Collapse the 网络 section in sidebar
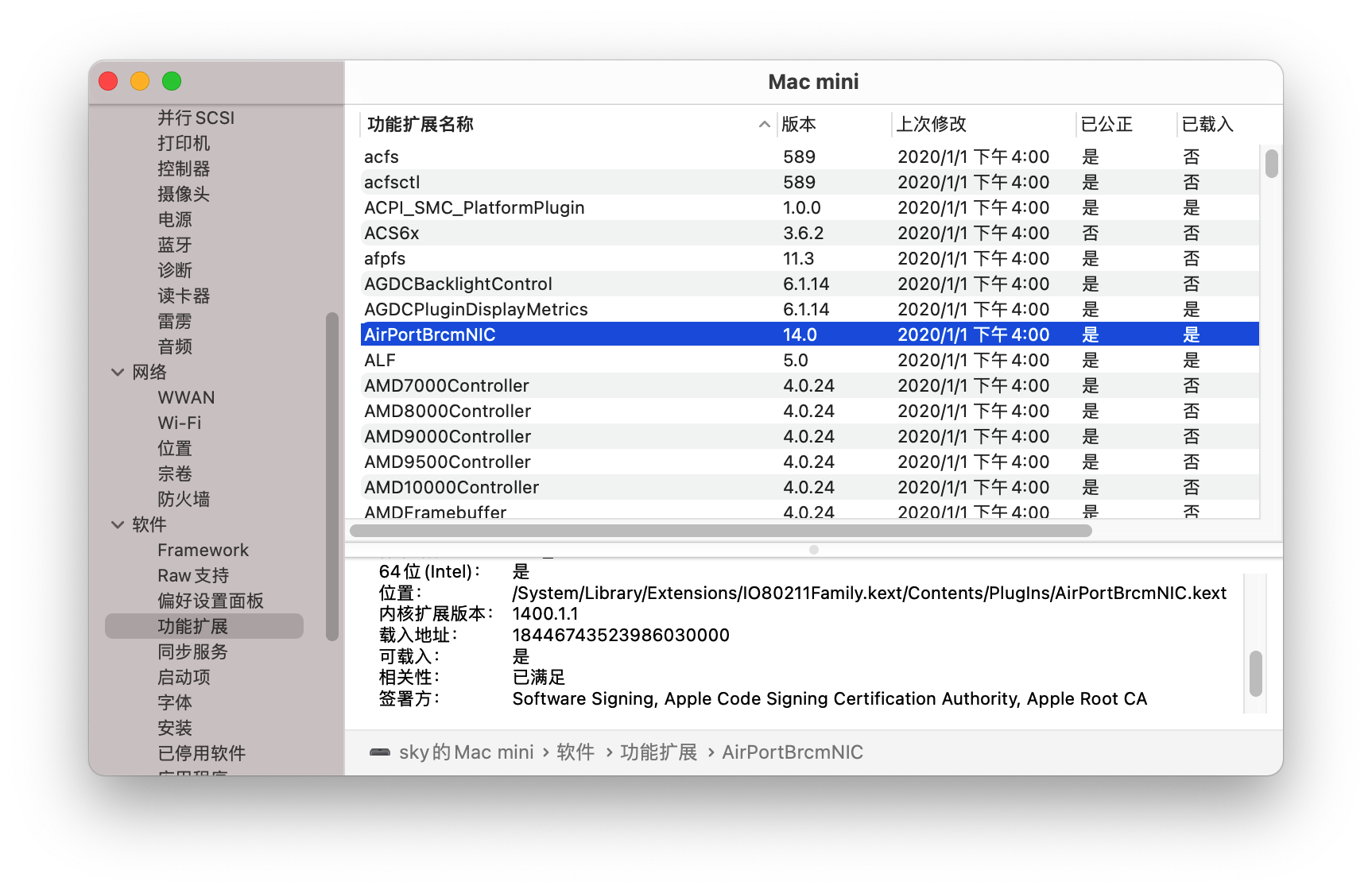The image size is (1372, 893). point(118,372)
